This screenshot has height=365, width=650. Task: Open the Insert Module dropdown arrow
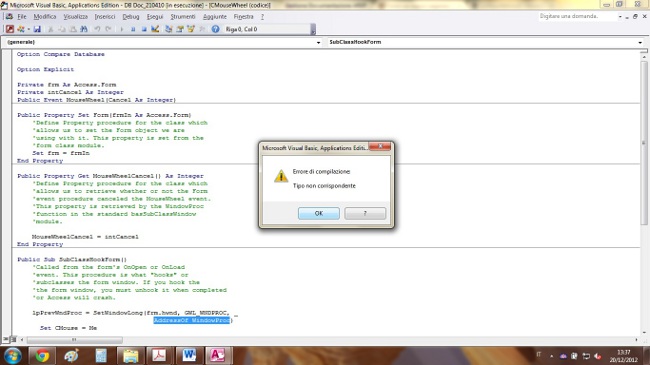point(28,29)
